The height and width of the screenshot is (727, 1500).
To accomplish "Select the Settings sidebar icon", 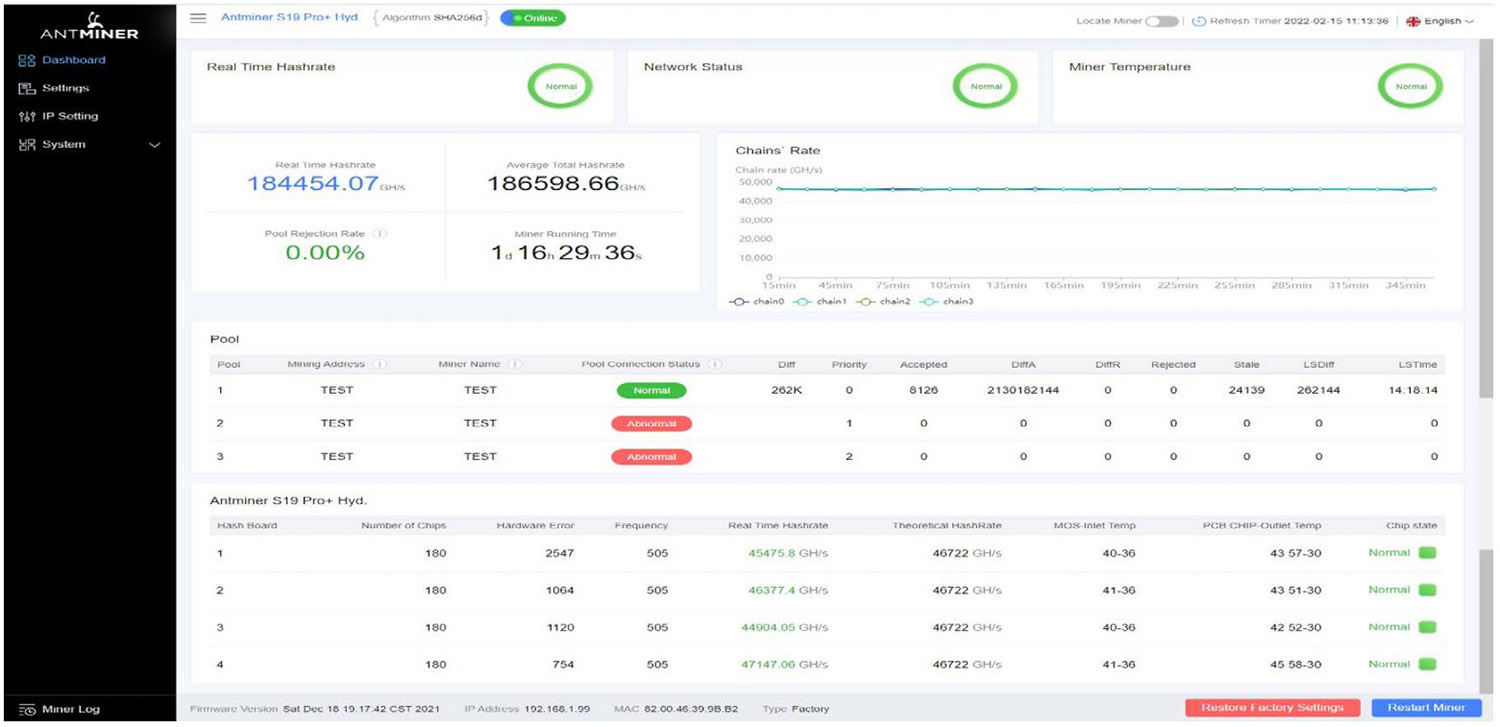I will pos(25,88).
